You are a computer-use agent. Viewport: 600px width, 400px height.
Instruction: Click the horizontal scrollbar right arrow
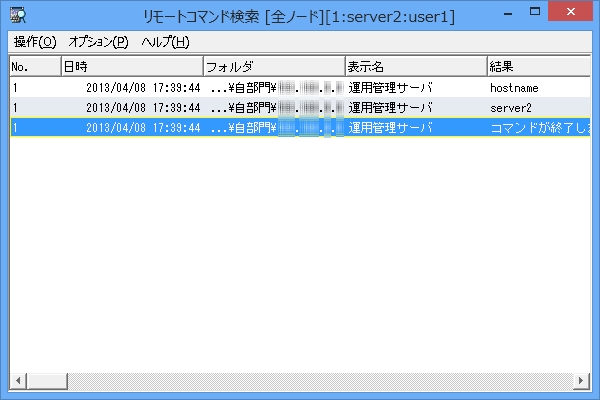click(x=581, y=381)
